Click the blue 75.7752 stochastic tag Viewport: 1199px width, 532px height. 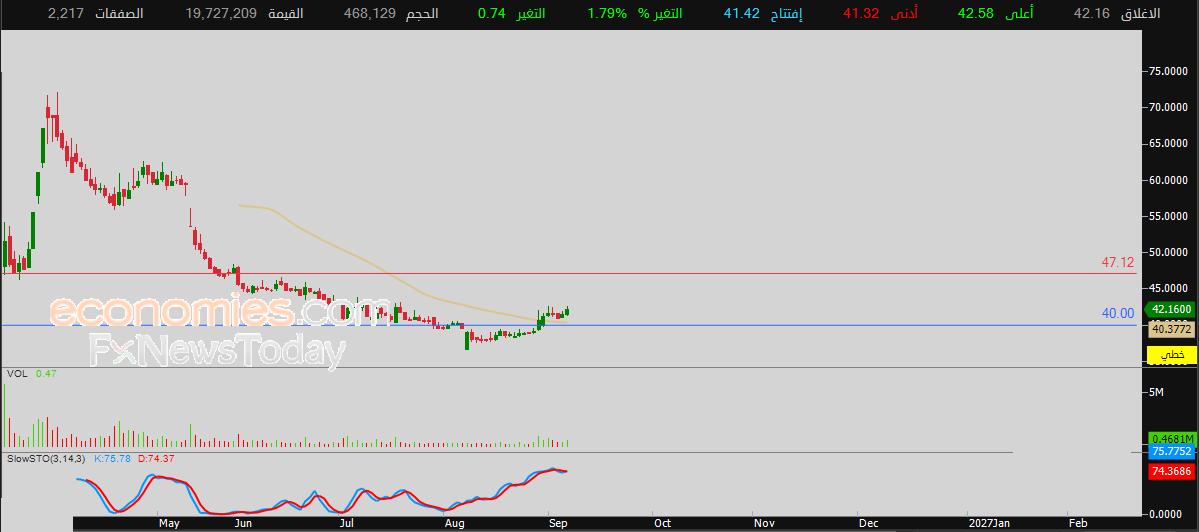tap(1171, 452)
